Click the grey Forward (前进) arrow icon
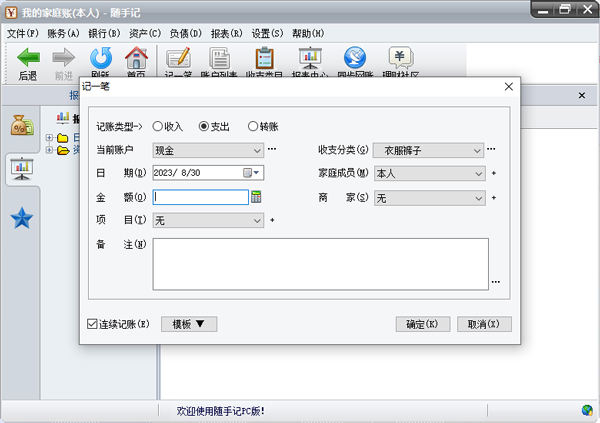Viewport: 600px width, 423px height. (x=64, y=58)
